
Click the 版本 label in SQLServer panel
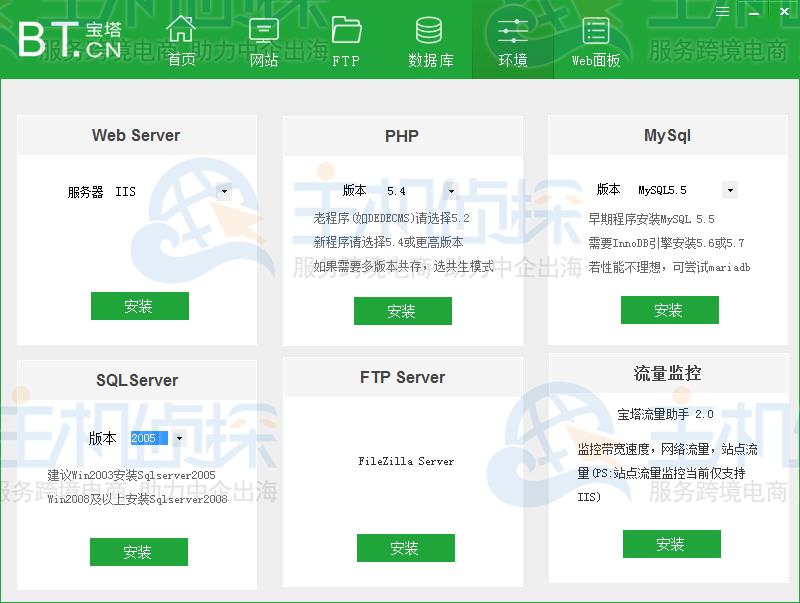102,438
